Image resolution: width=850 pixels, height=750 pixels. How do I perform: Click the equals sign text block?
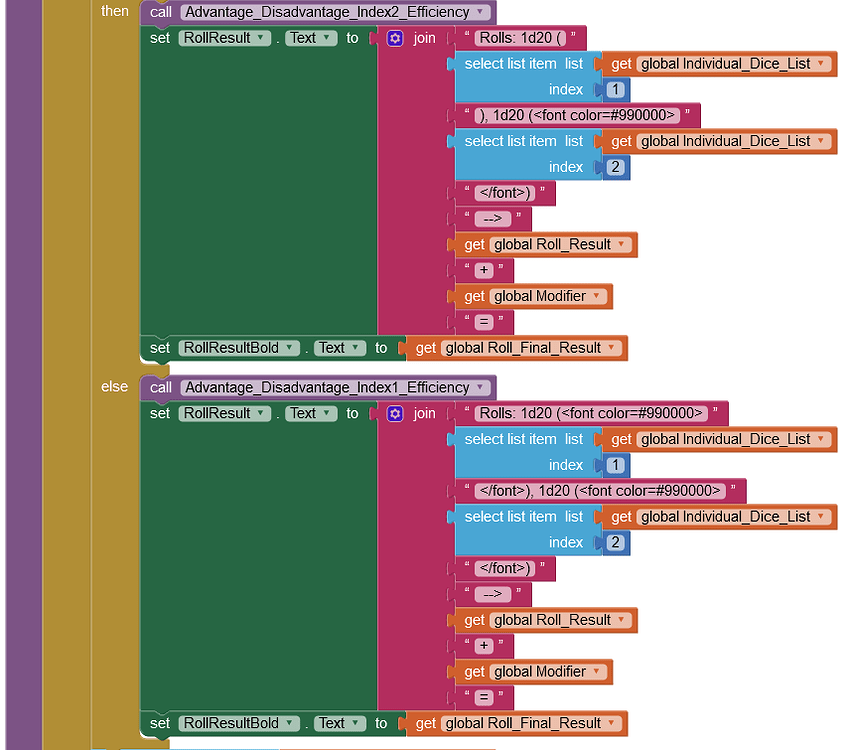tap(485, 322)
